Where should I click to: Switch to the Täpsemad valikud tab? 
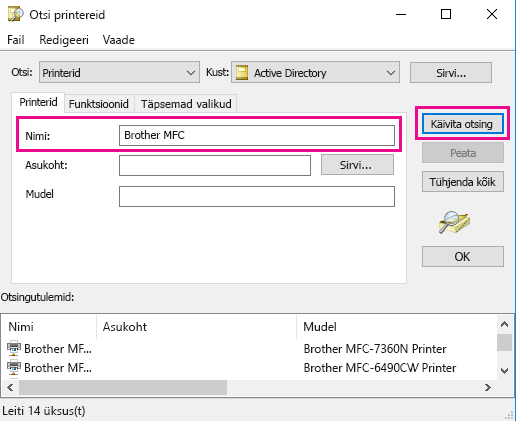point(186,104)
